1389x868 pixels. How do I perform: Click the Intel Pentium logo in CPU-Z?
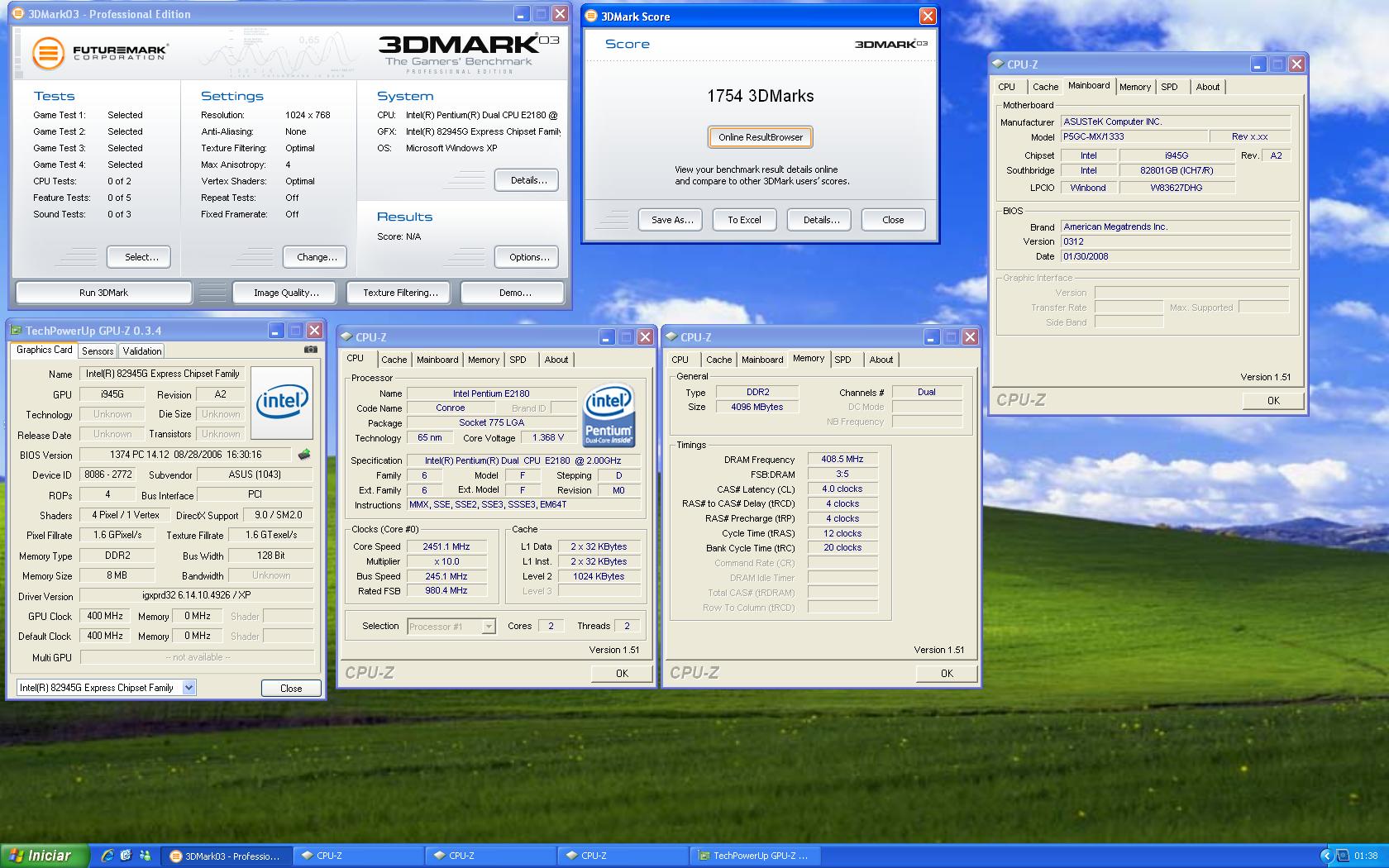[x=609, y=414]
